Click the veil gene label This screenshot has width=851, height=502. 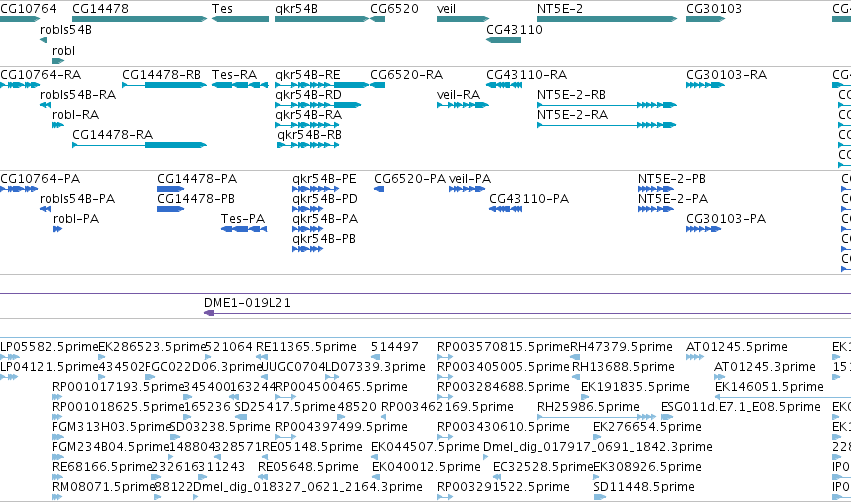[x=446, y=9]
